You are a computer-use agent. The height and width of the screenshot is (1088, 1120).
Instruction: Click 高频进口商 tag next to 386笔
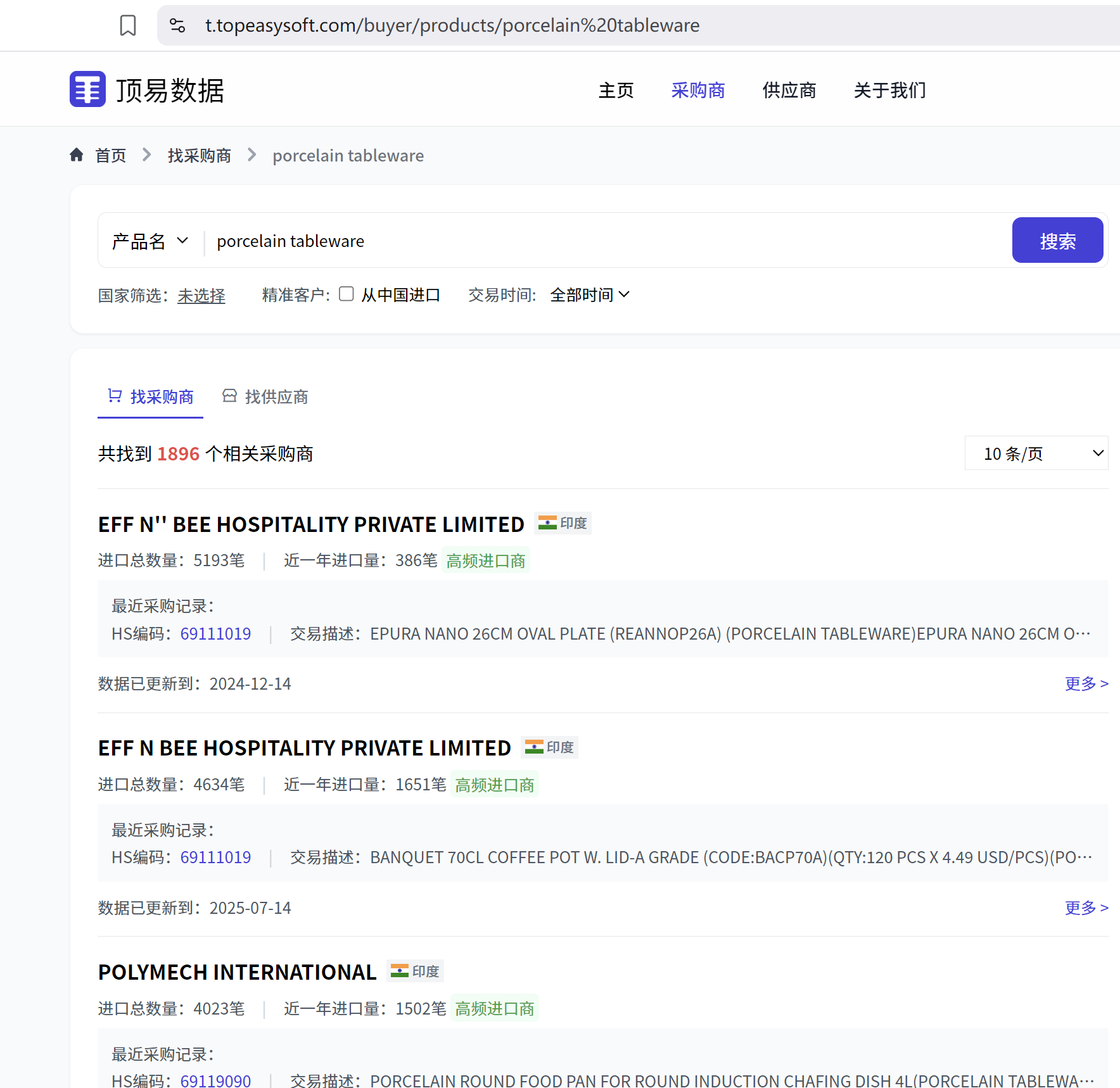pos(486,560)
